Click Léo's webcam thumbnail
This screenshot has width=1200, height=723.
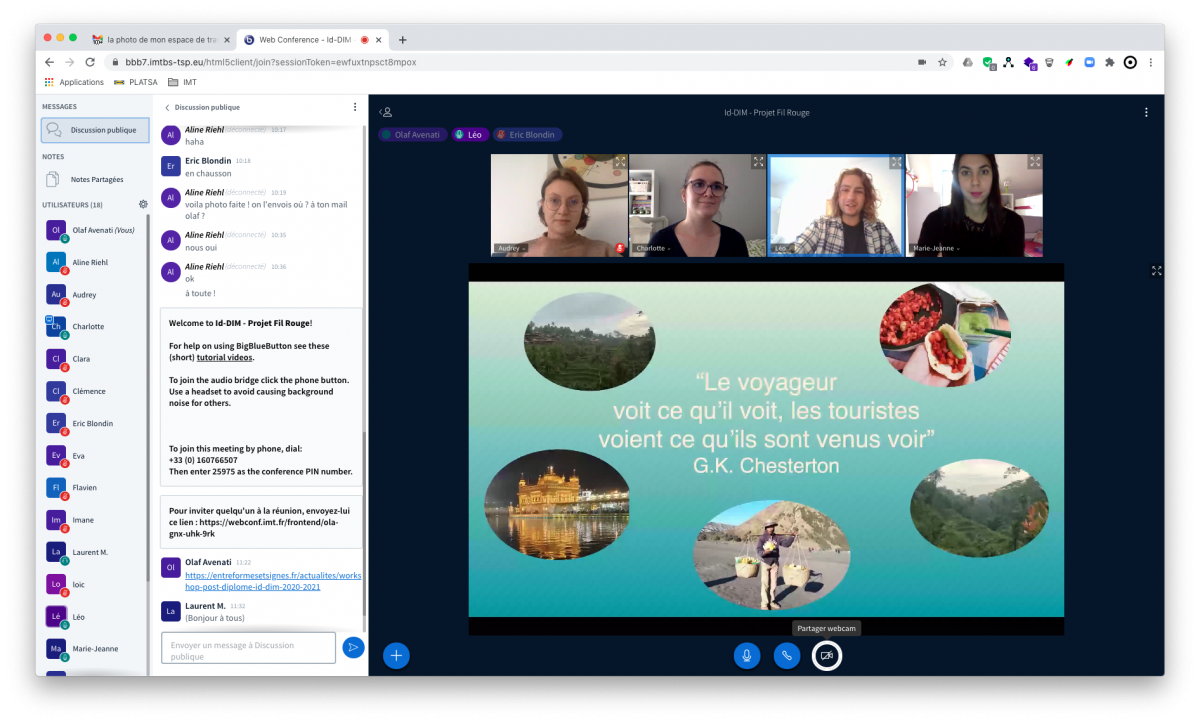[835, 204]
